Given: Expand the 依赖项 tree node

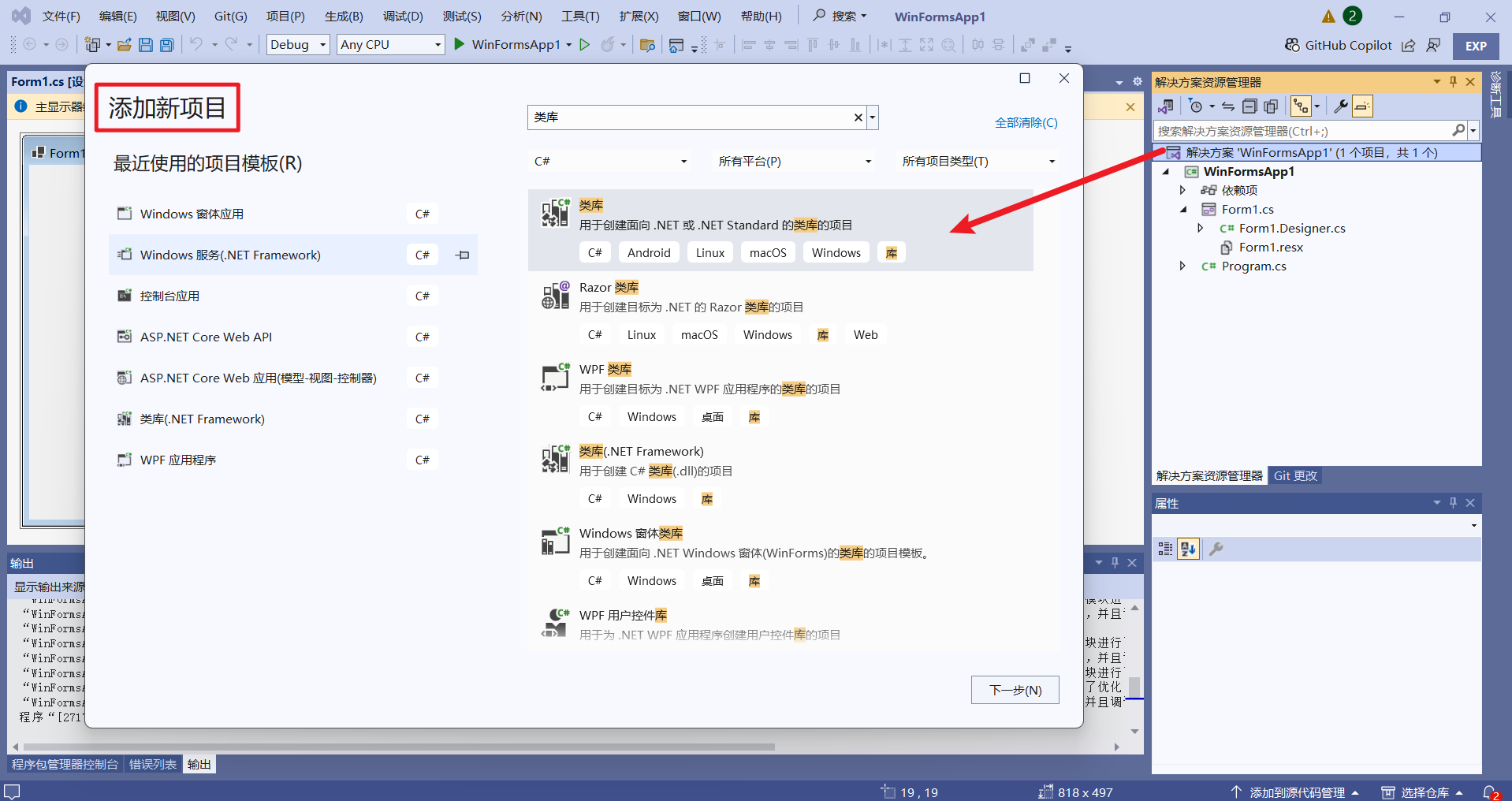Looking at the screenshot, I should [1182, 190].
